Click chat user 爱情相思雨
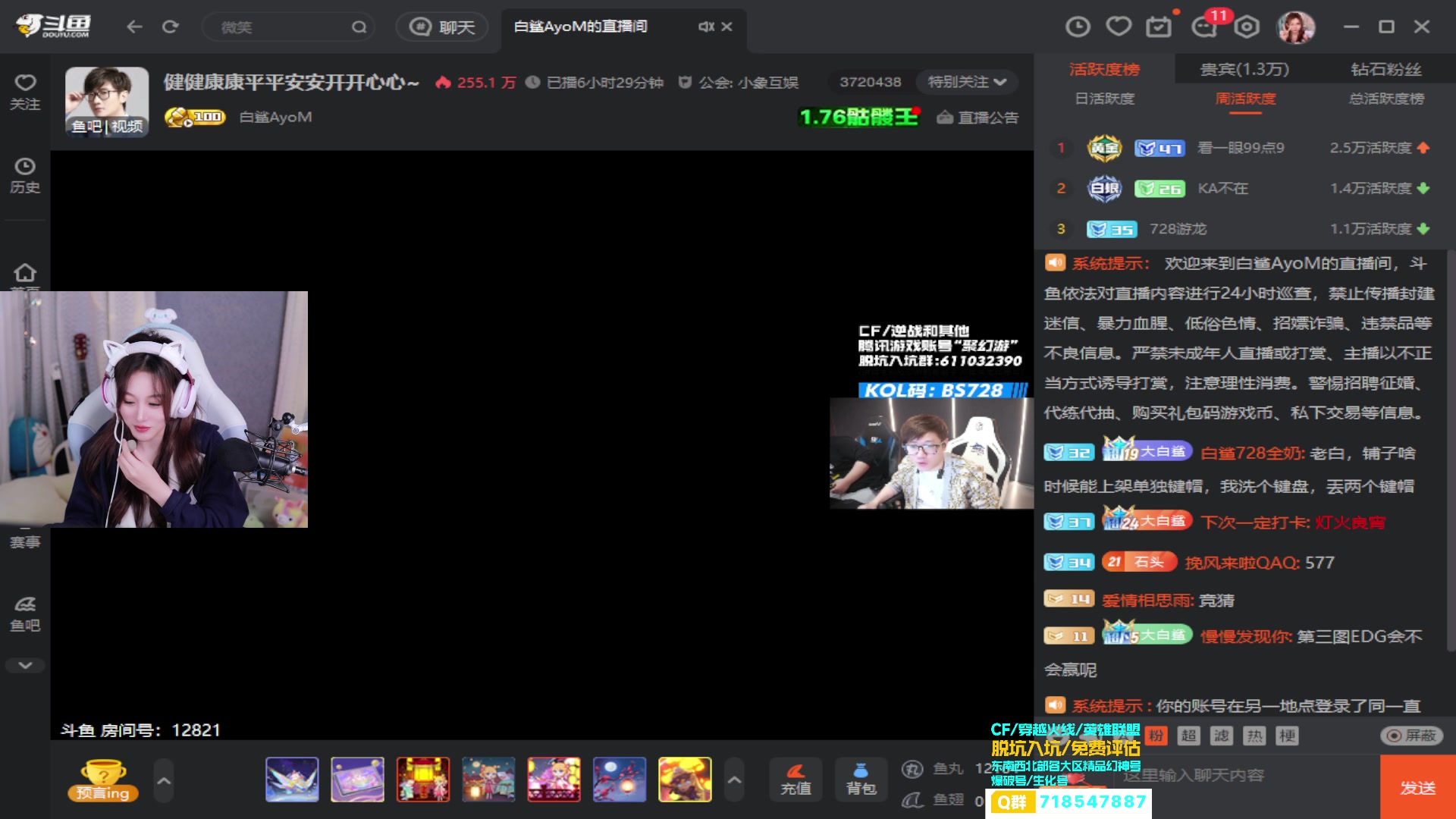The width and height of the screenshot is (1456, 819). pos(1147,600)
